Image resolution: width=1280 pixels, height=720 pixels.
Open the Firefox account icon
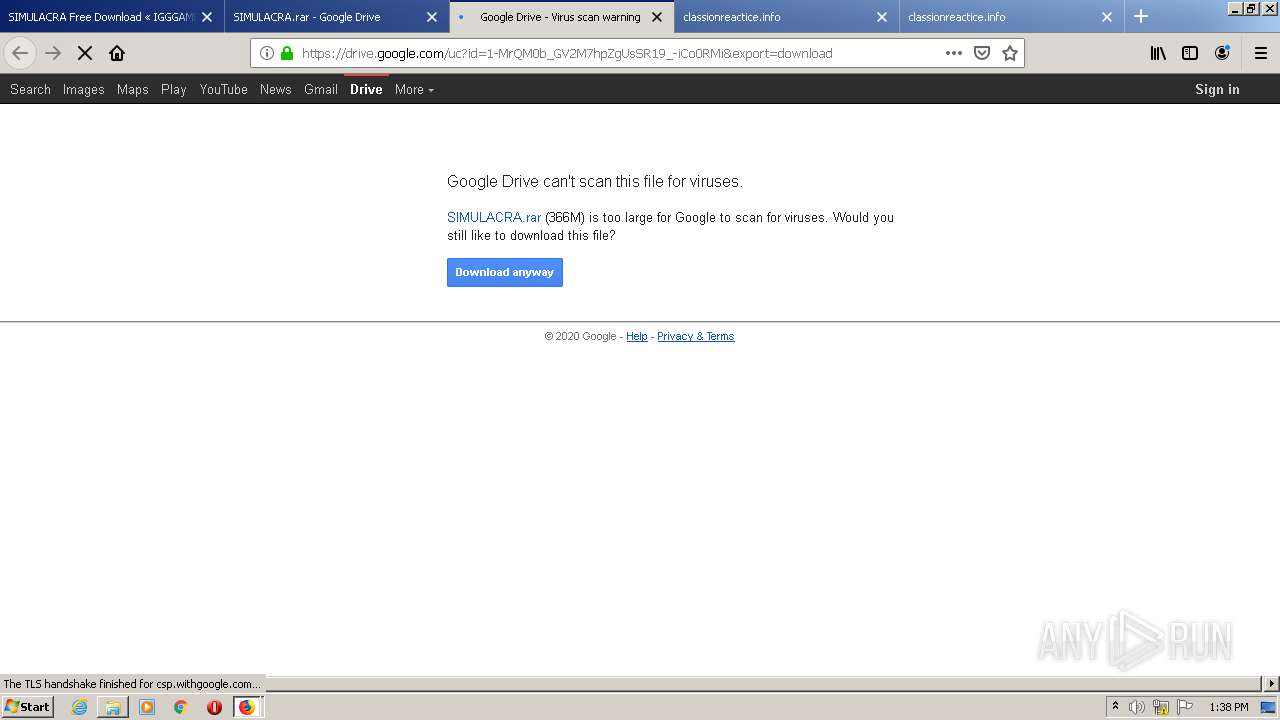(x=1222, y=53)
